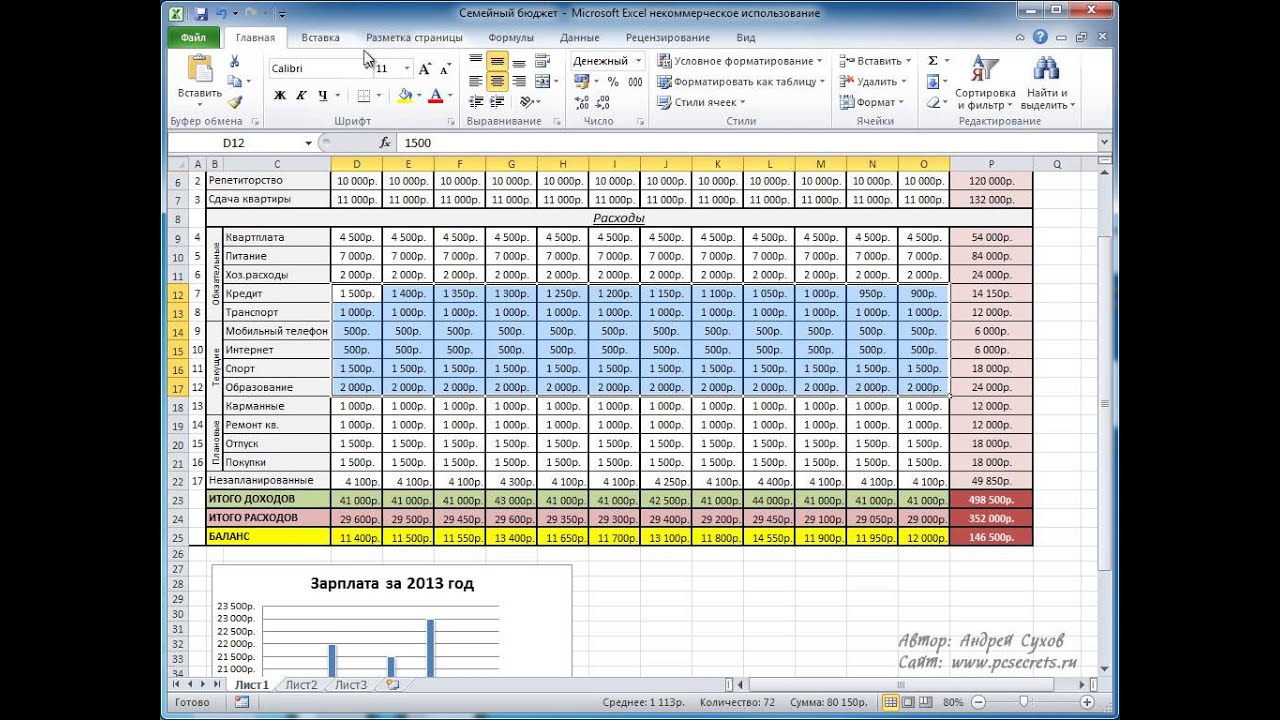Increase font size with large A icon
This screenshot has height=720, width=1280.
tap(425, 69)
